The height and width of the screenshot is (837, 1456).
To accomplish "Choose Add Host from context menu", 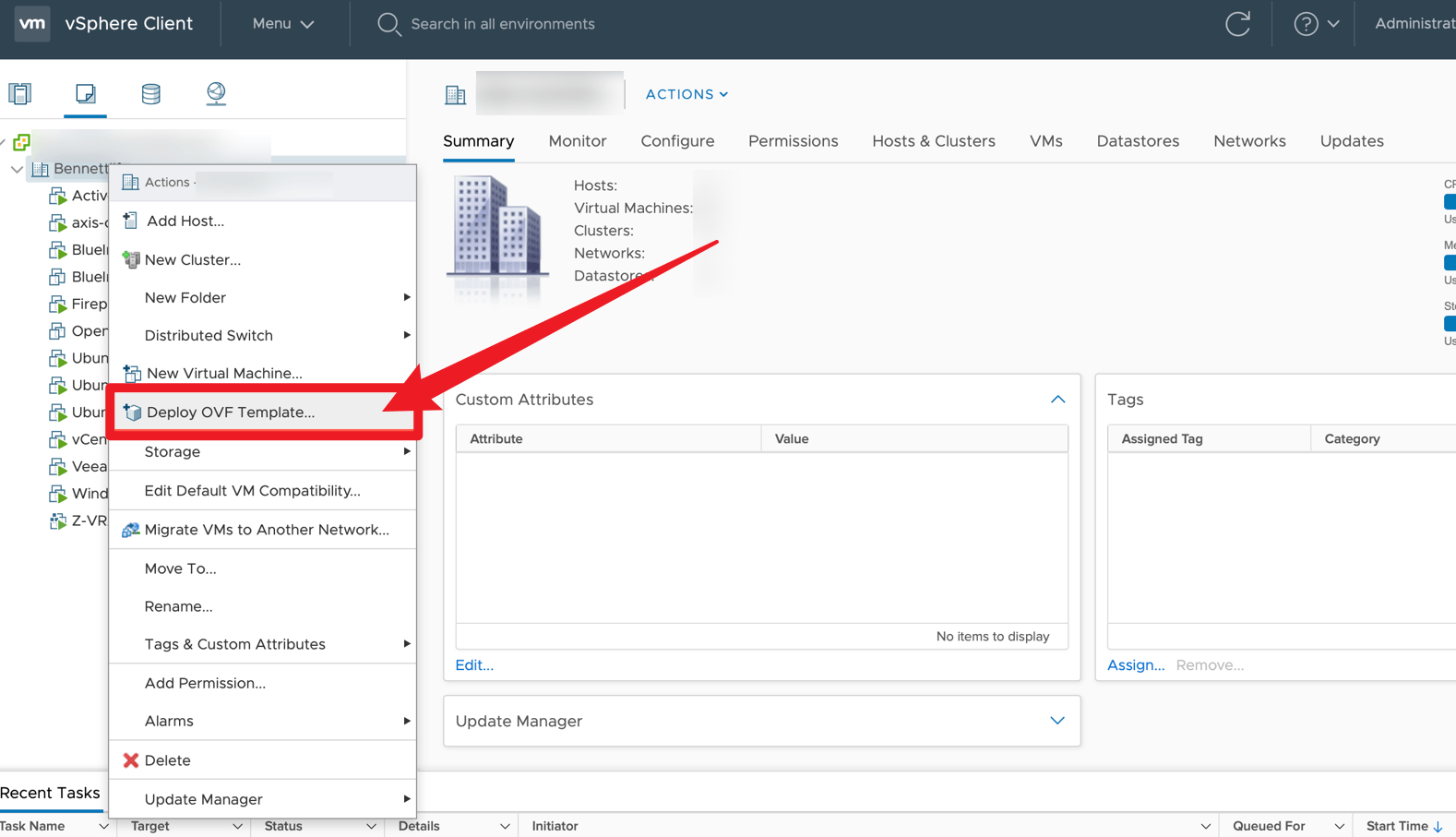I will click(263, 221).
